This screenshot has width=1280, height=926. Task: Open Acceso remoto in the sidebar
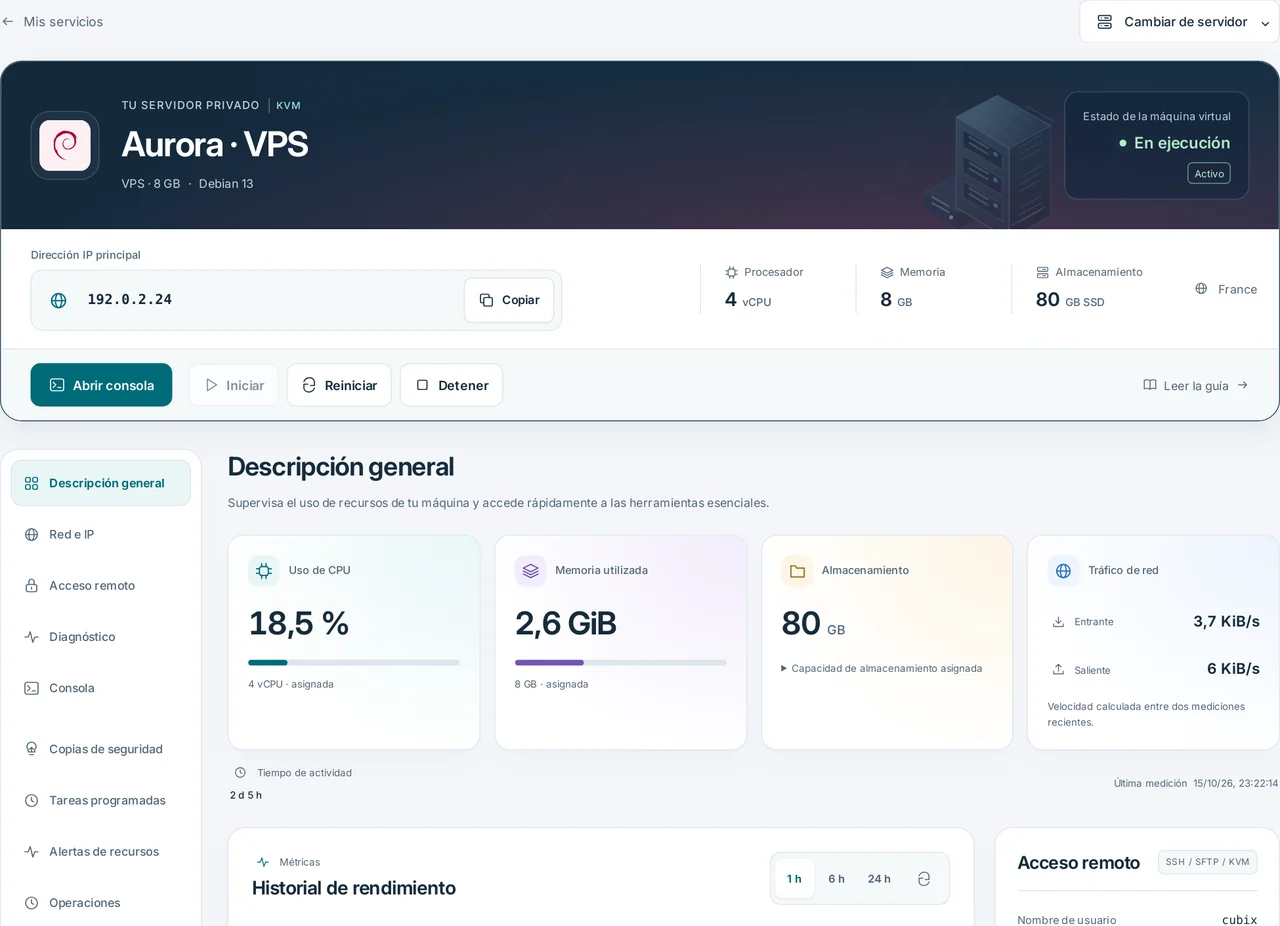pyautogui.click(x=101, y=585)
